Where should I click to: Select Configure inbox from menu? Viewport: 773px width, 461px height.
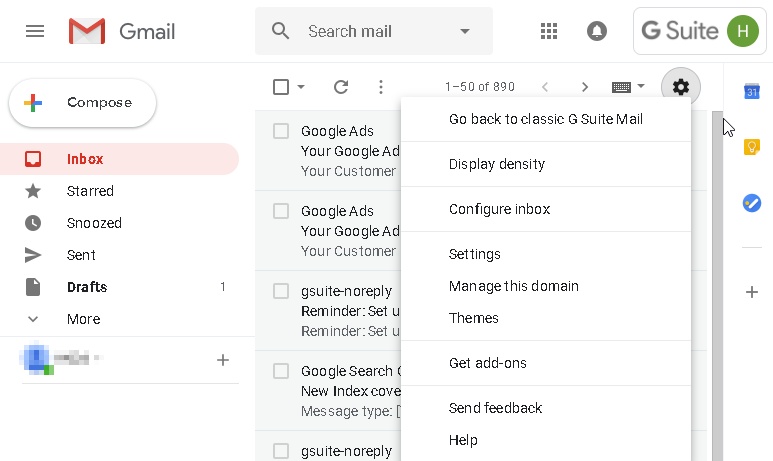point(546,209)
